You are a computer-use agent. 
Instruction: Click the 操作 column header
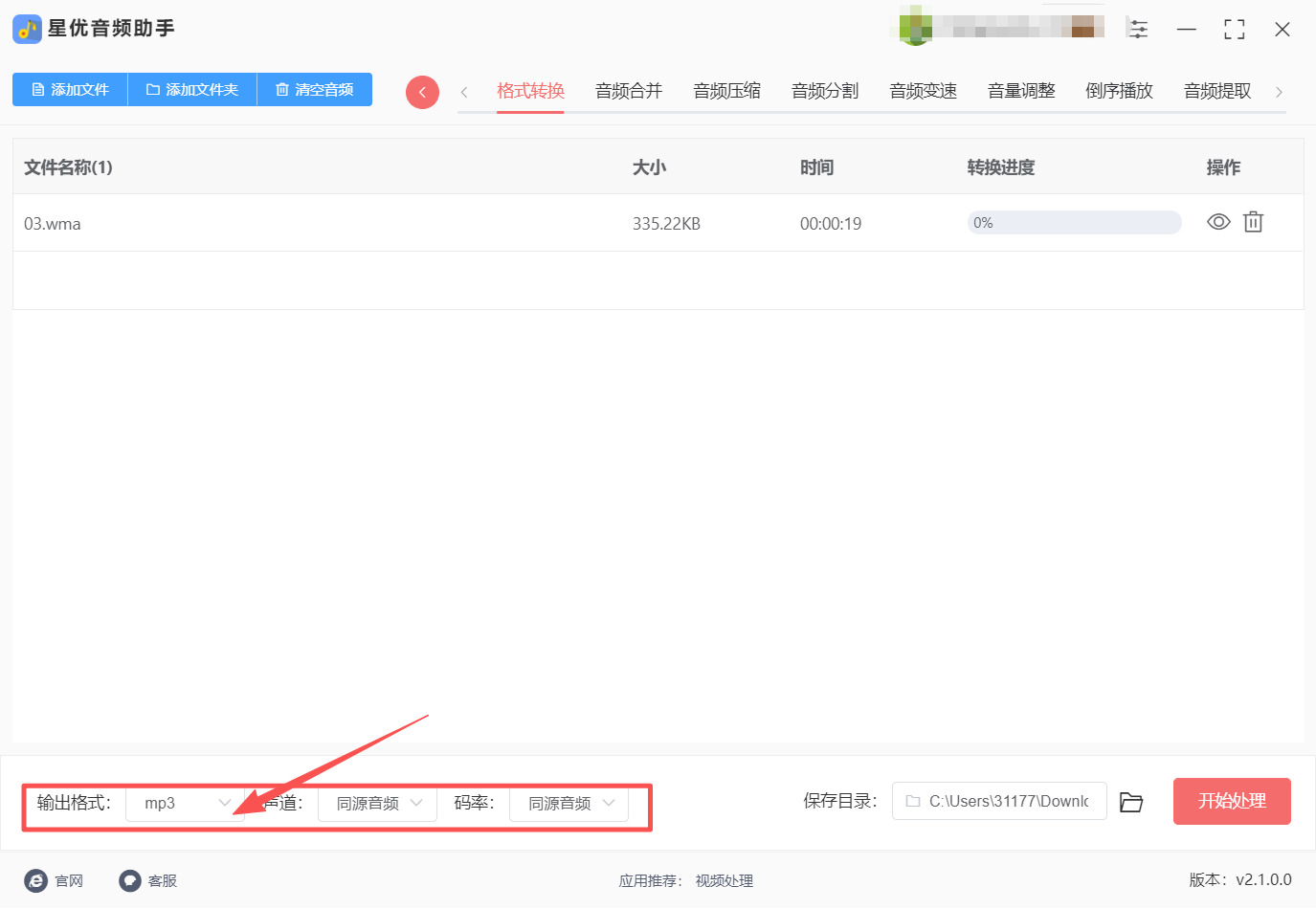coord(1223,167)
